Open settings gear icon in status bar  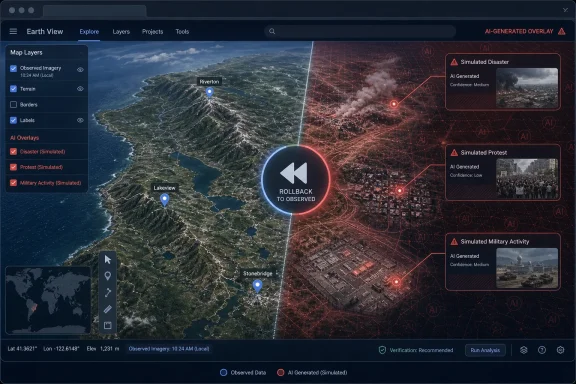click(560, 350)
